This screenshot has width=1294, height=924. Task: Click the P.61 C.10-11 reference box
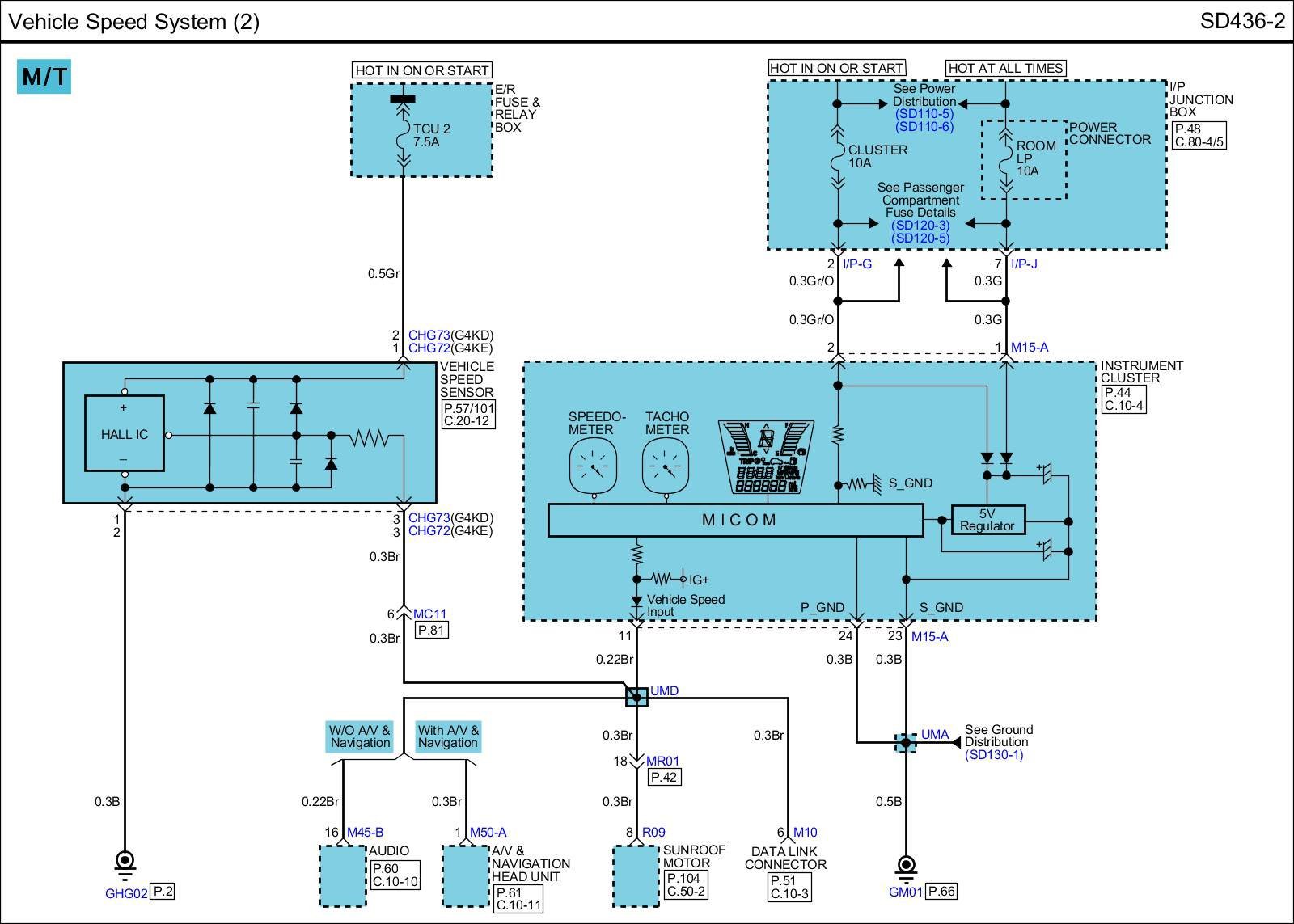point(518,900)
